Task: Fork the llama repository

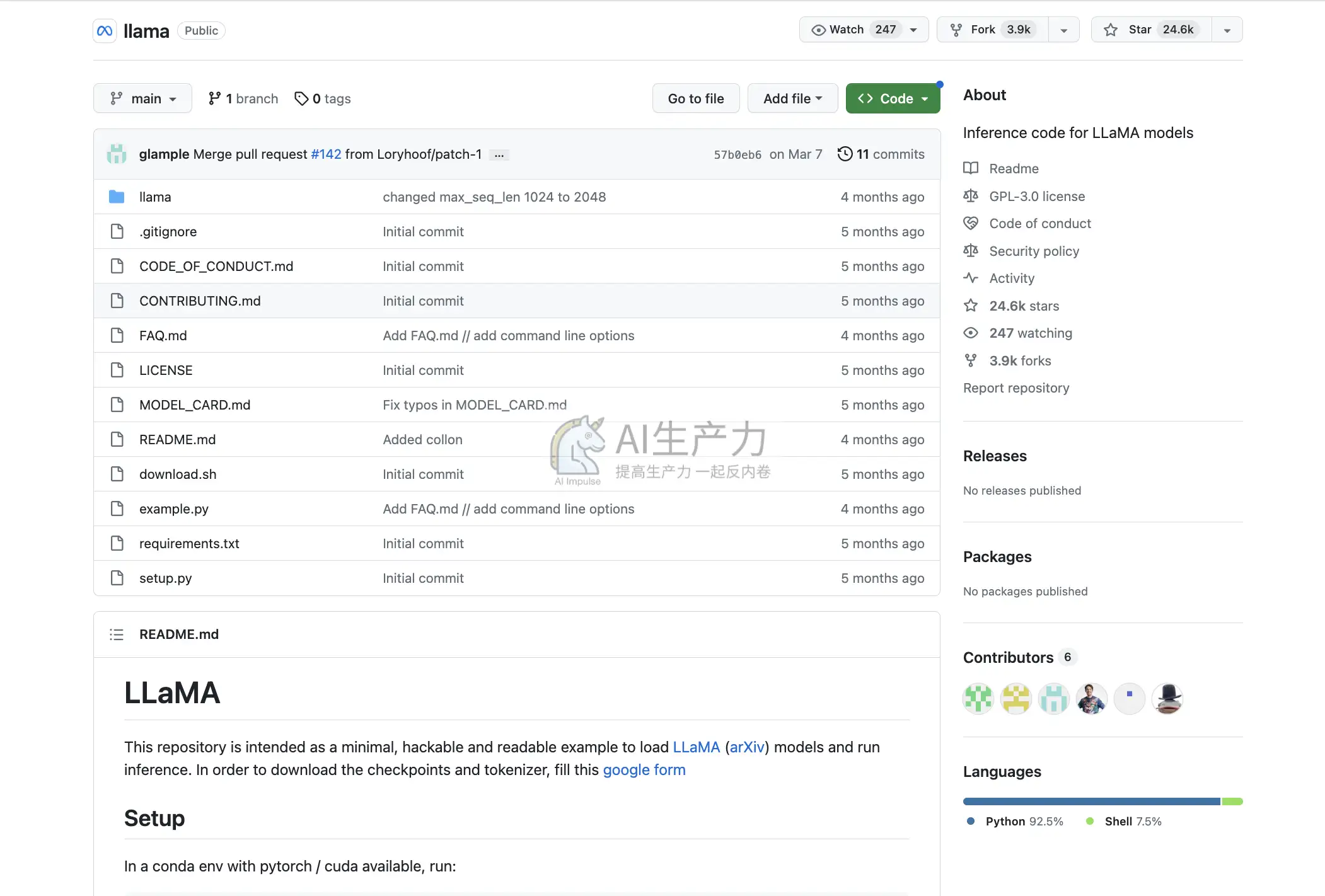Action: point(993,30)
